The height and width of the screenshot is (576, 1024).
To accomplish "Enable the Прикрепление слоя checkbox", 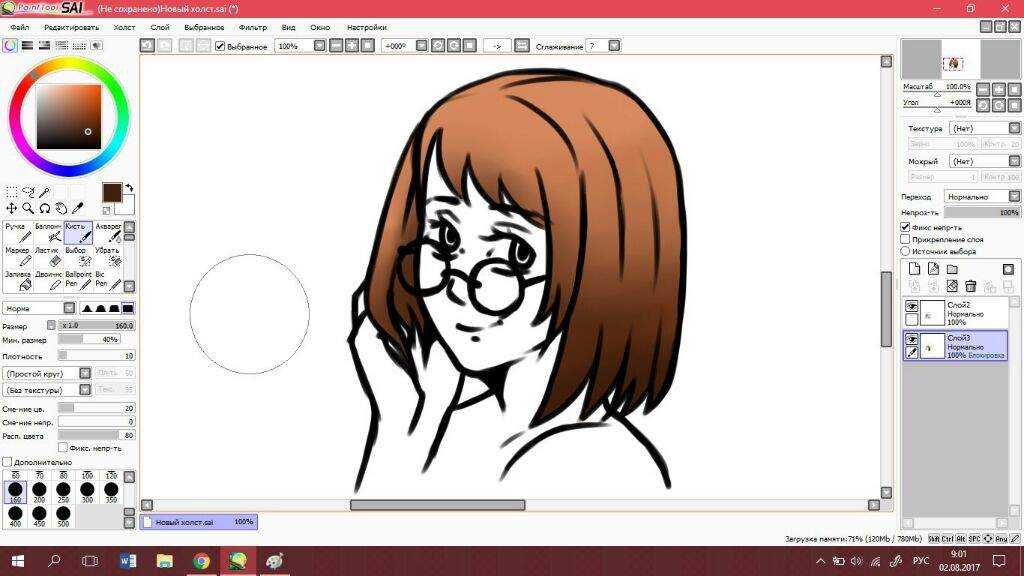I will pos(906,239).
